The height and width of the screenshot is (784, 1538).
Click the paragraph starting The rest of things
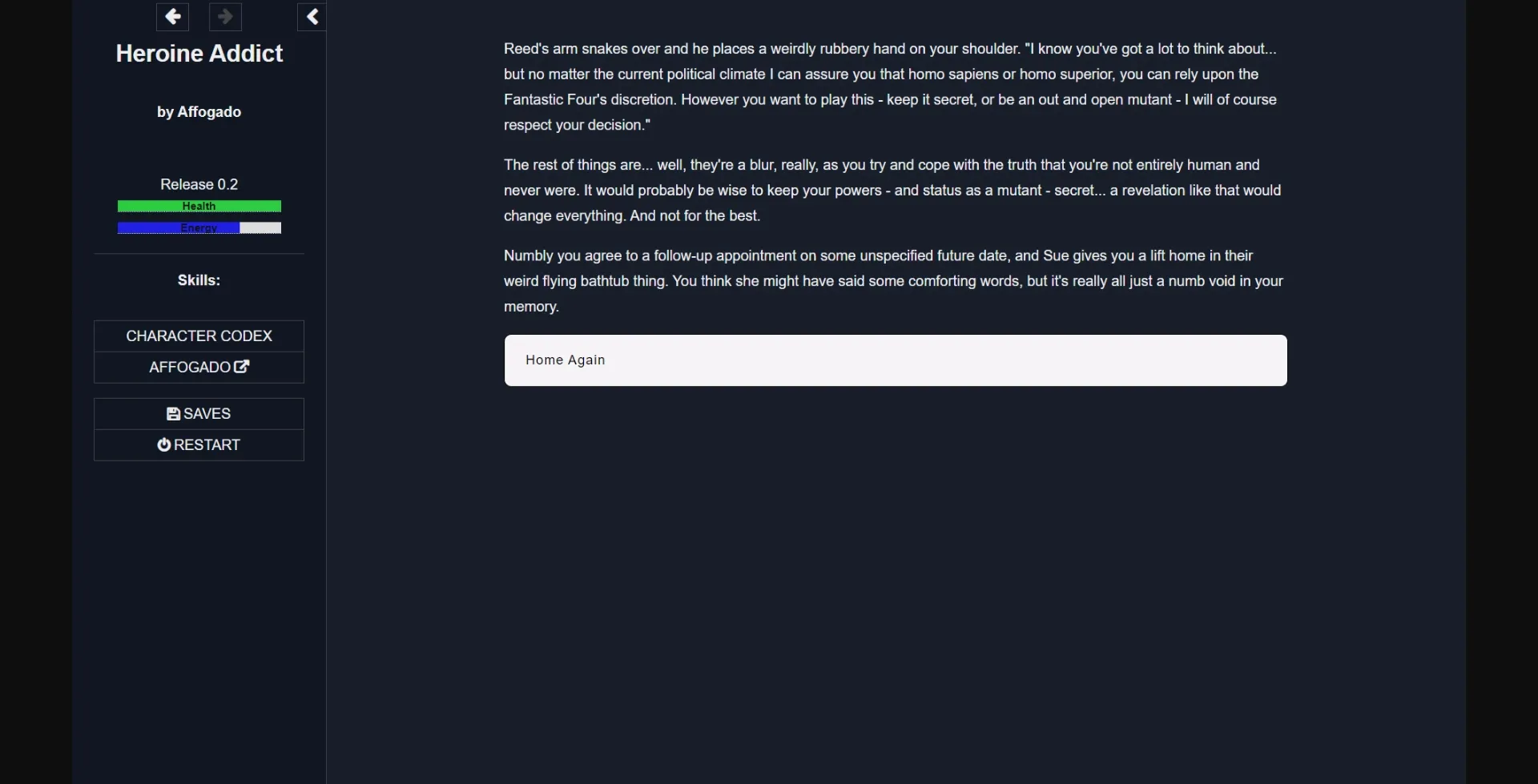coord(893,190)
